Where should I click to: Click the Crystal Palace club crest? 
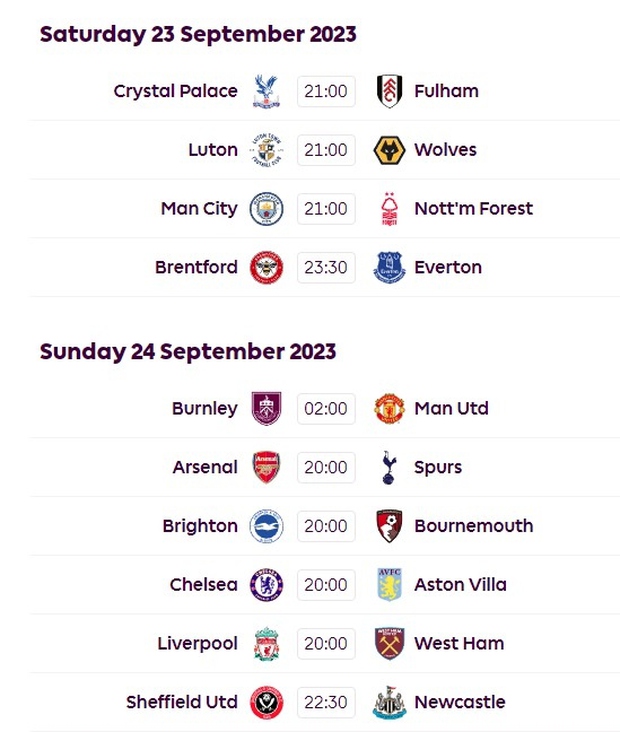pyautogui.click(x=266, y=91)
